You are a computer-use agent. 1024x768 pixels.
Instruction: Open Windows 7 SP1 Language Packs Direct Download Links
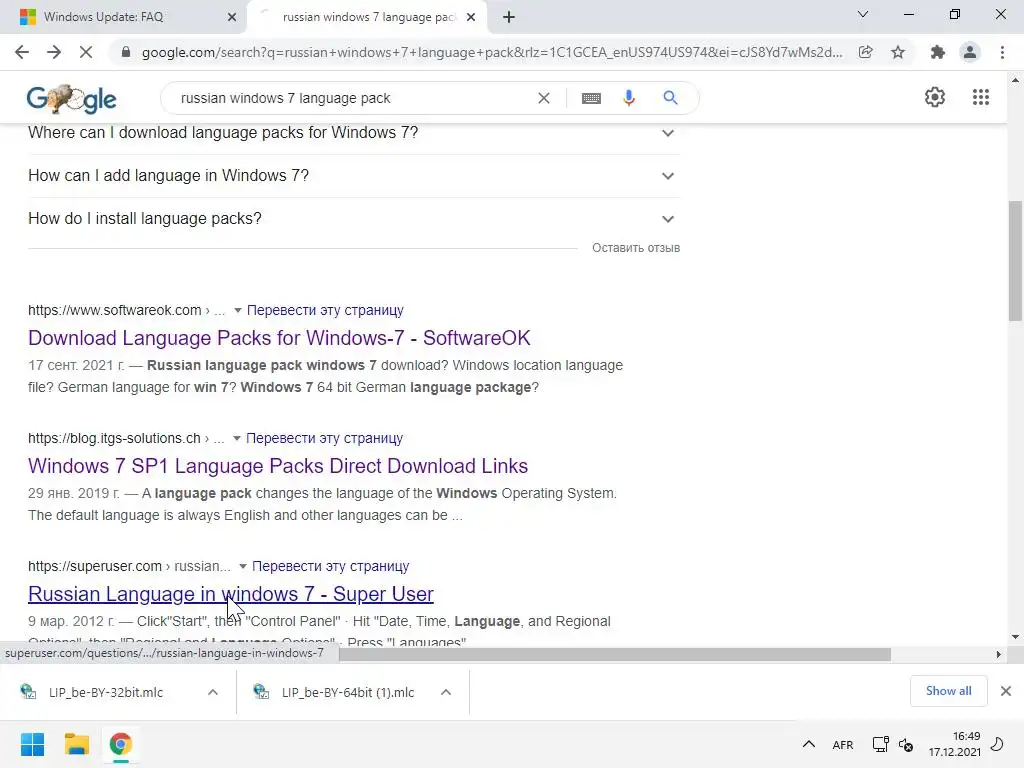tap(278, 466)
